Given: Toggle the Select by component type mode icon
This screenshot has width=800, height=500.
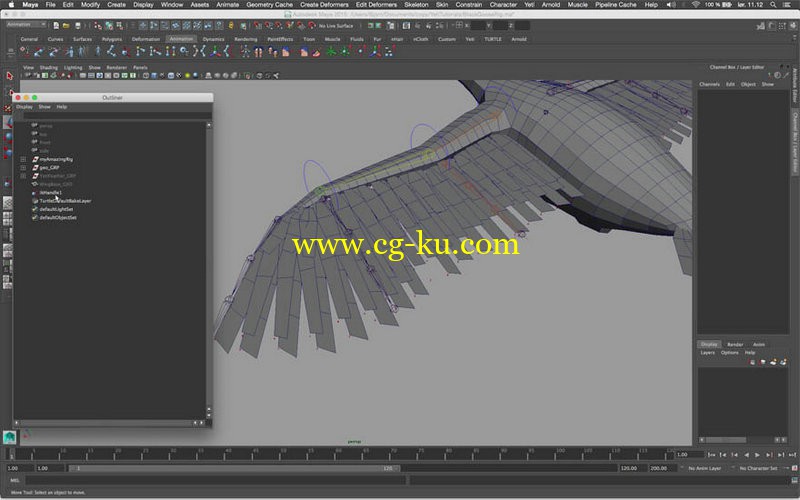Looking at the screenshot, I should (x=119, y=25).
